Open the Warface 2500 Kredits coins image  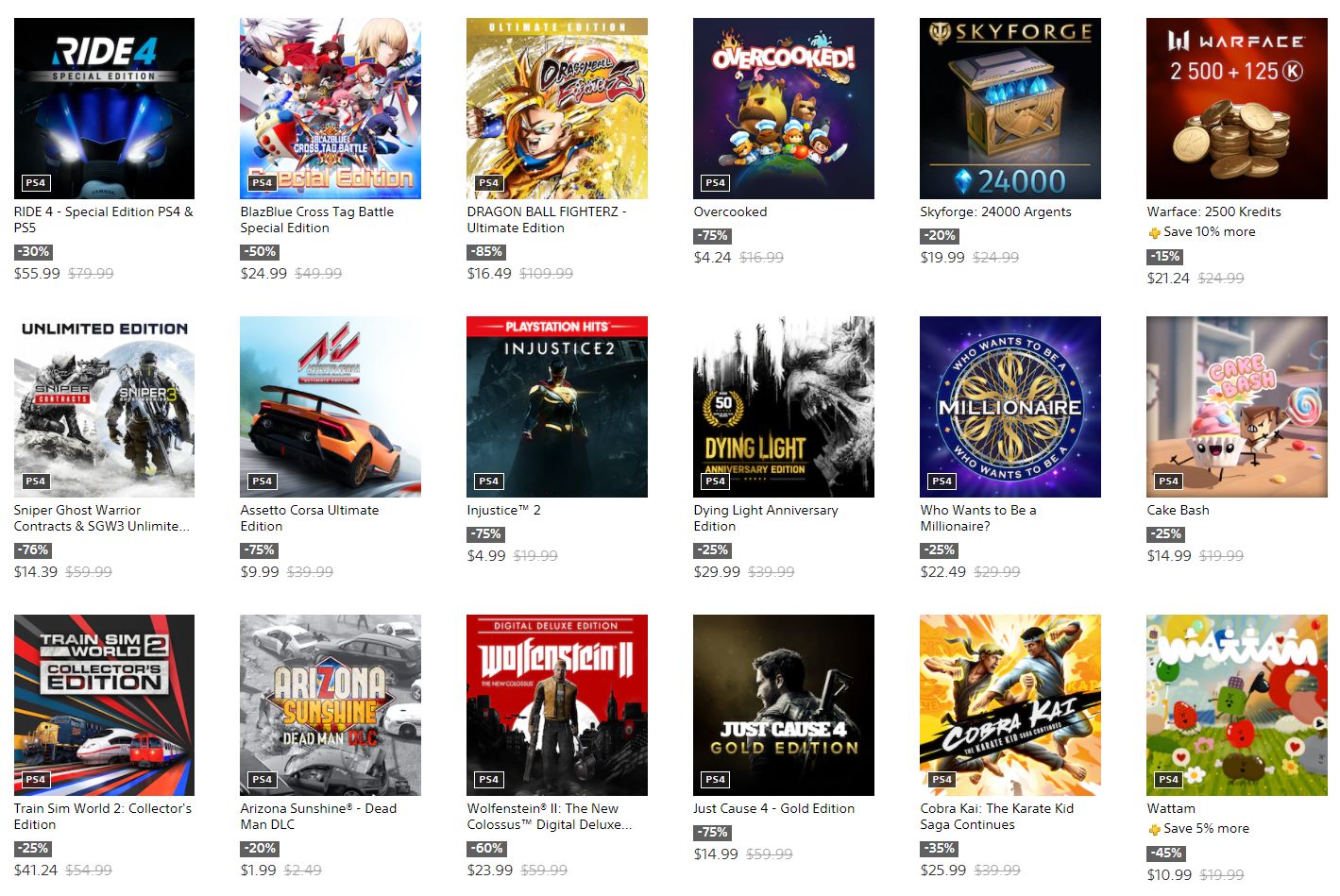(1237, 109)
